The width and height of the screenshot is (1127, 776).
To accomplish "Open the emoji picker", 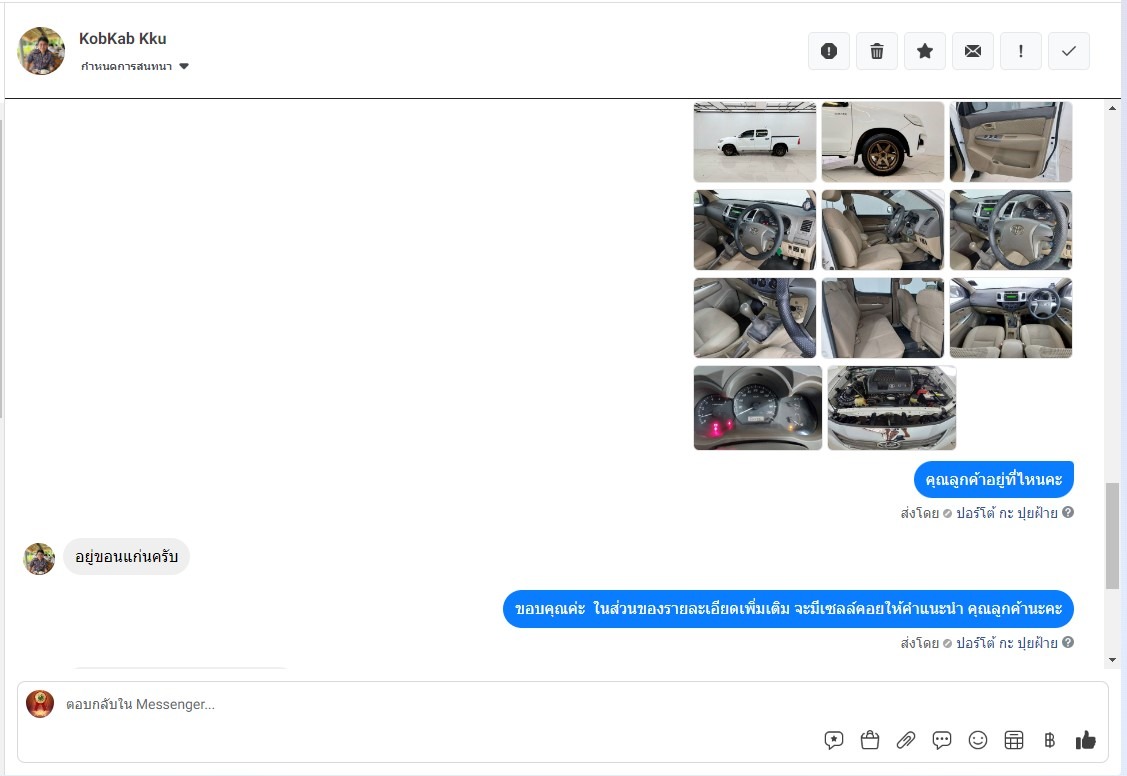I will [978, 740].
